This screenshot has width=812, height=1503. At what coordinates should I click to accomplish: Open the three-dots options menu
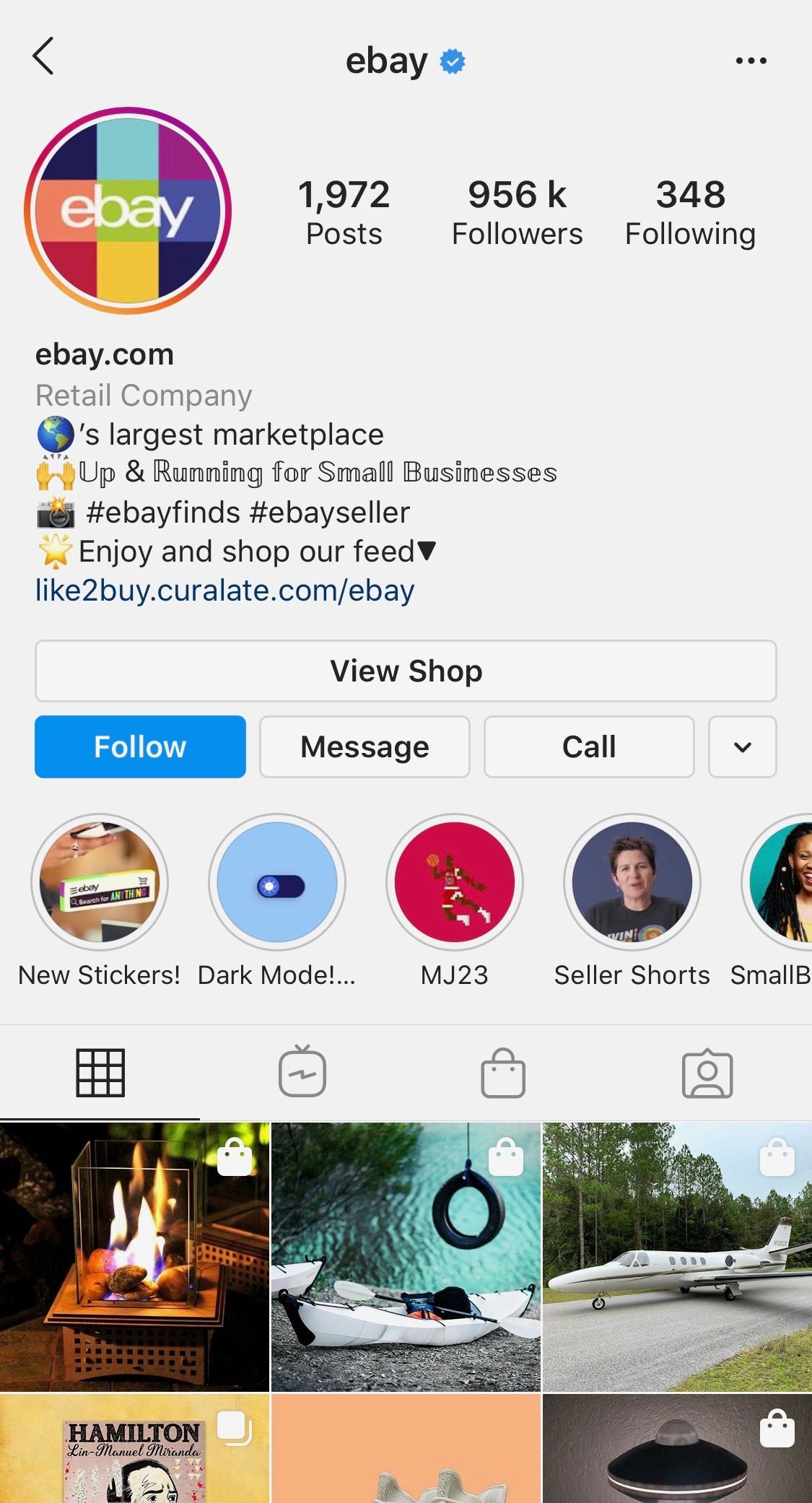(x=751, y=61)
